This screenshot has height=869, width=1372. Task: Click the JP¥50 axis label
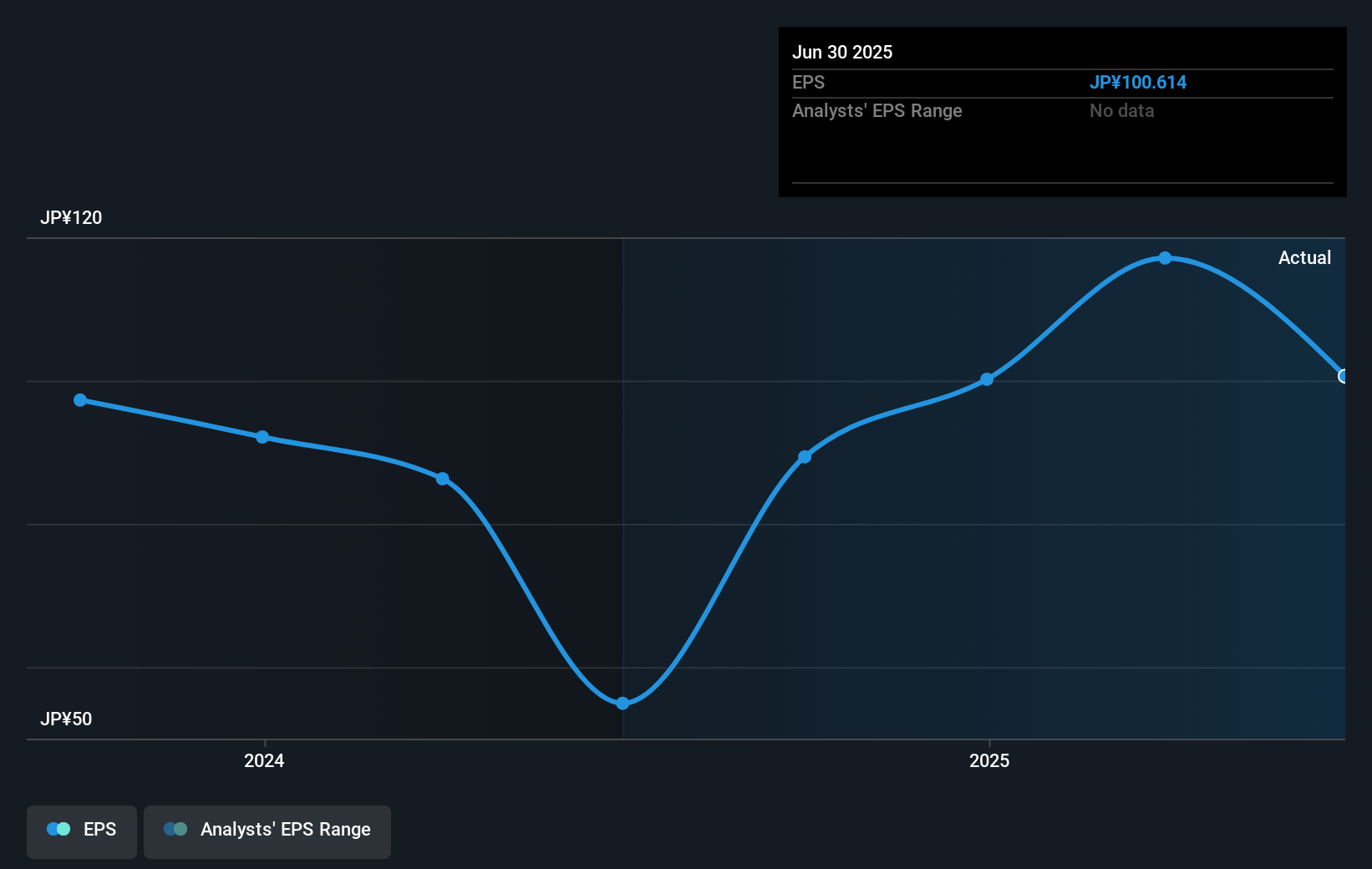point(67,719)
